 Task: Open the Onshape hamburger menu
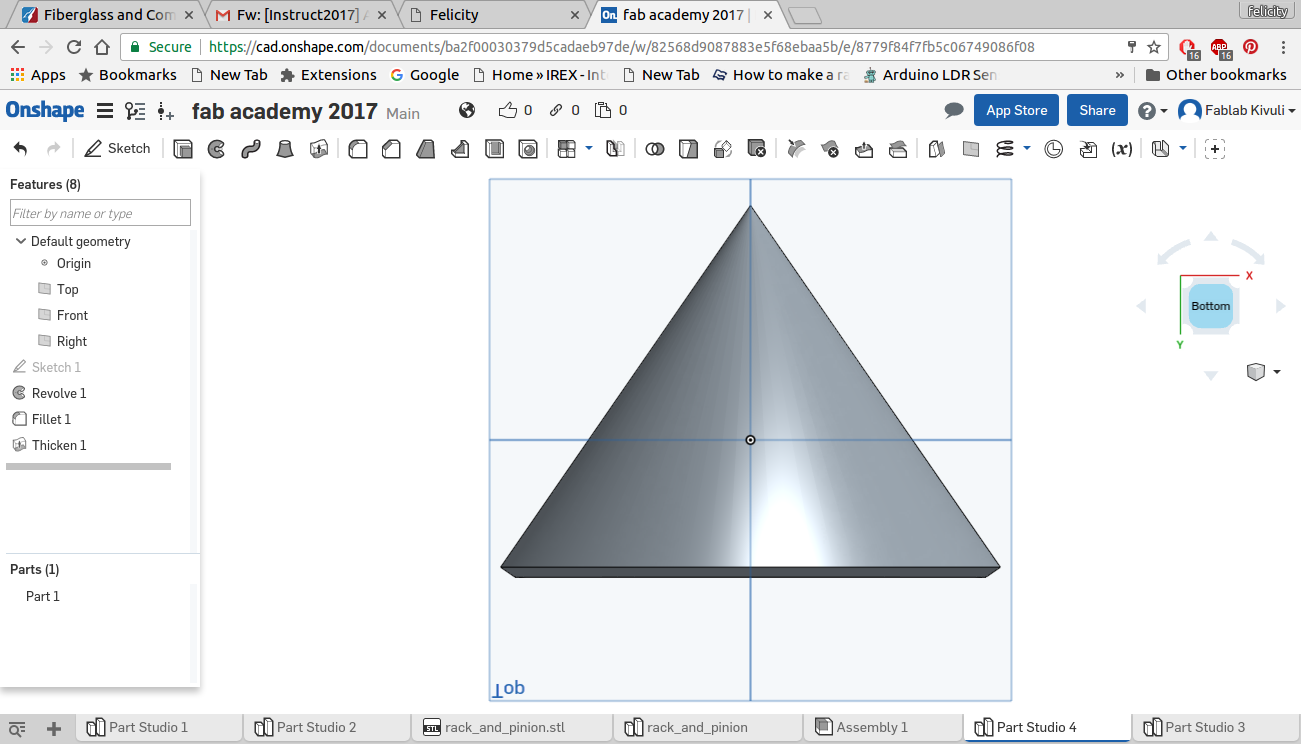click(104, 111)
